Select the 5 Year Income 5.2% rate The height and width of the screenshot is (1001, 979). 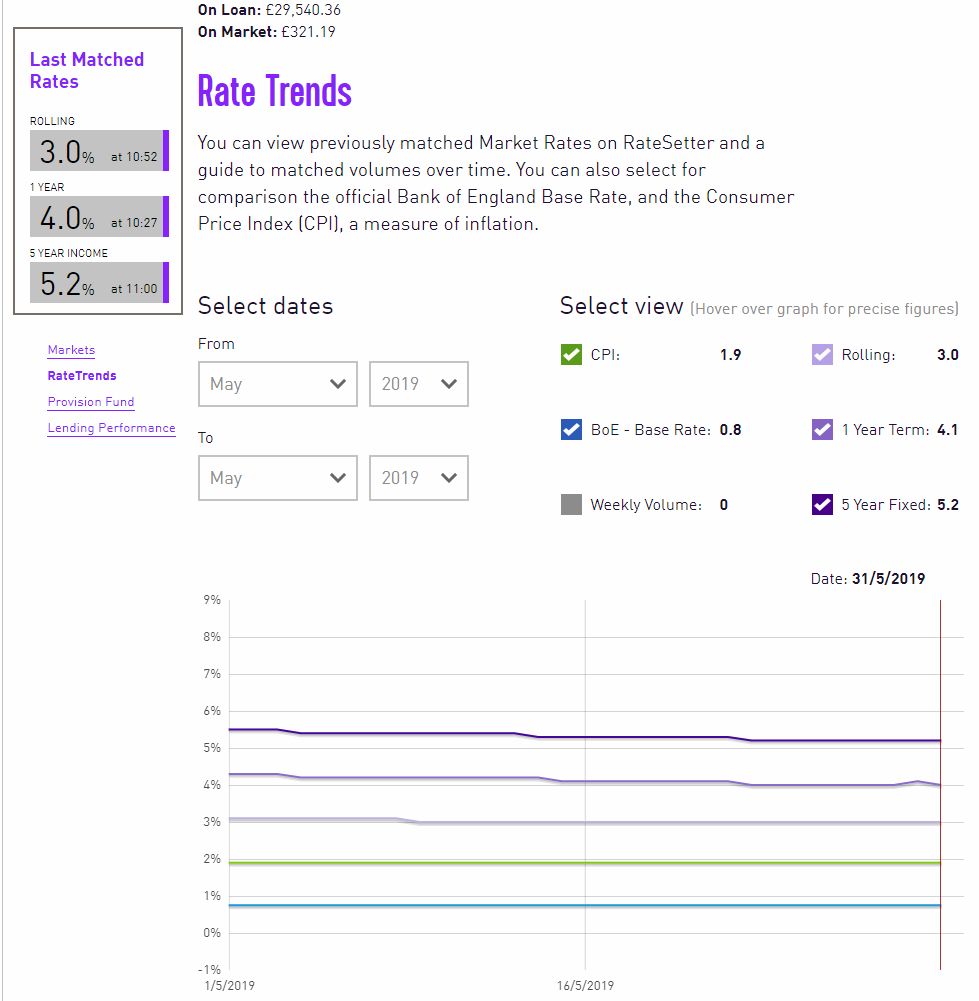tap(100, 282)
